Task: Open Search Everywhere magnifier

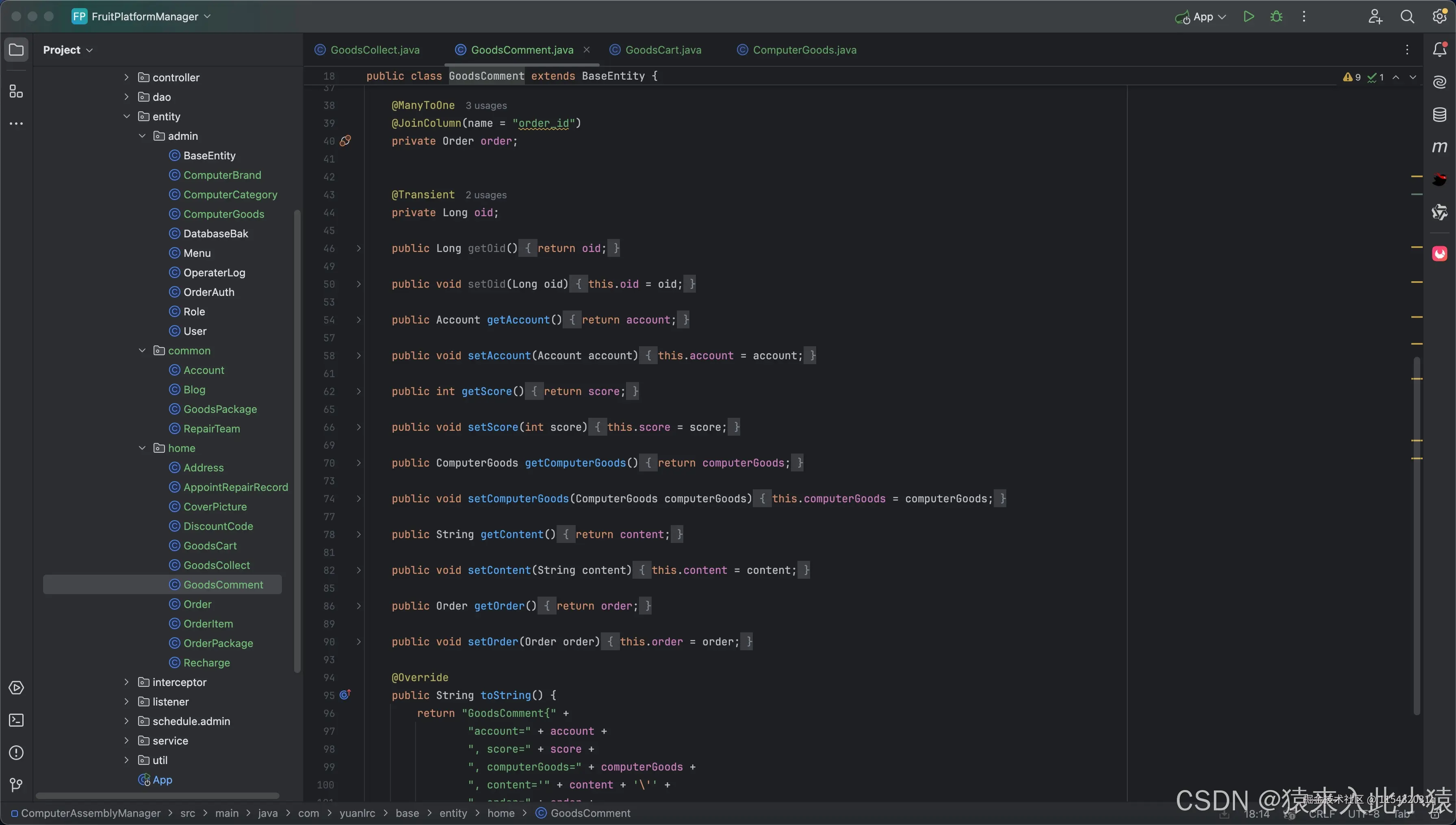Action: [1407, 16]
